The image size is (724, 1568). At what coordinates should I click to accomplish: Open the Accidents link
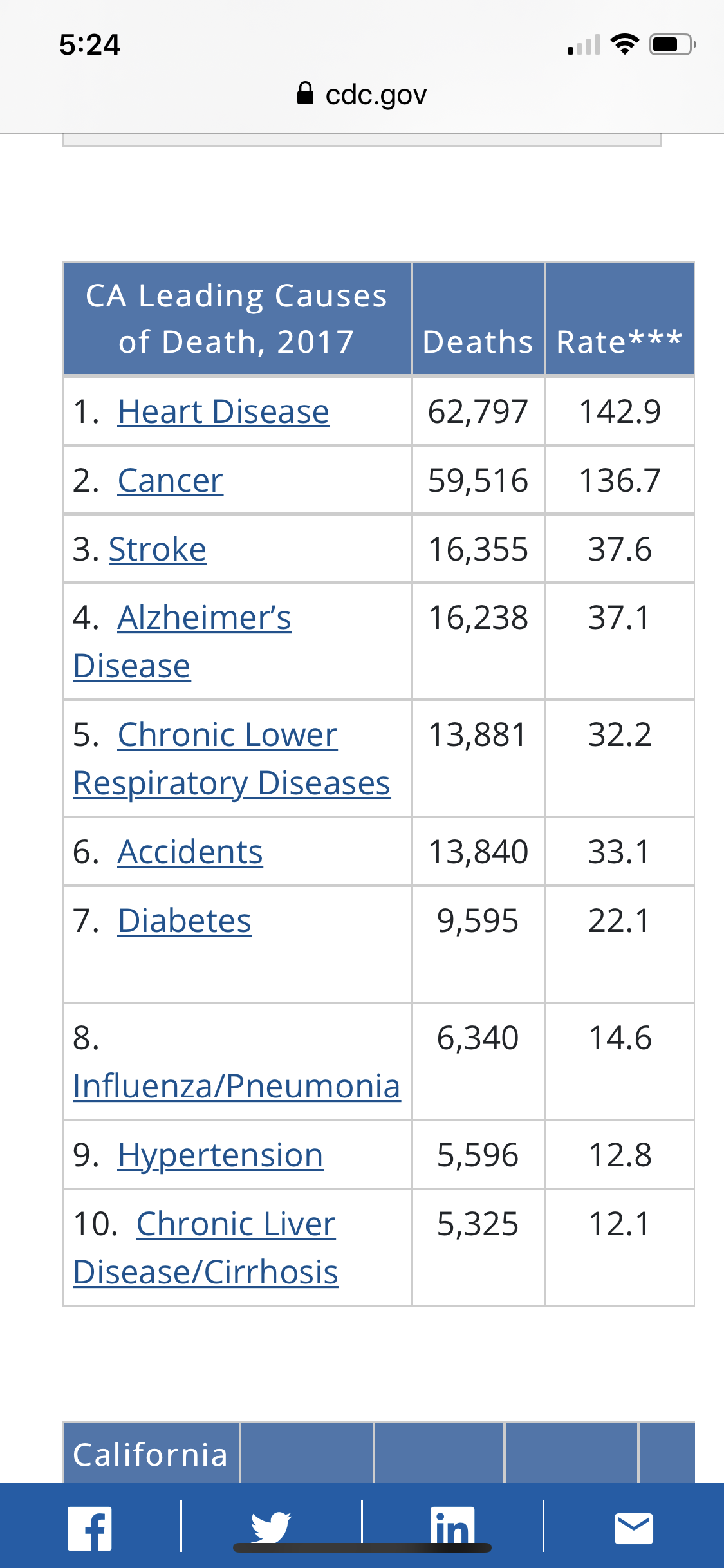point(190,852)
